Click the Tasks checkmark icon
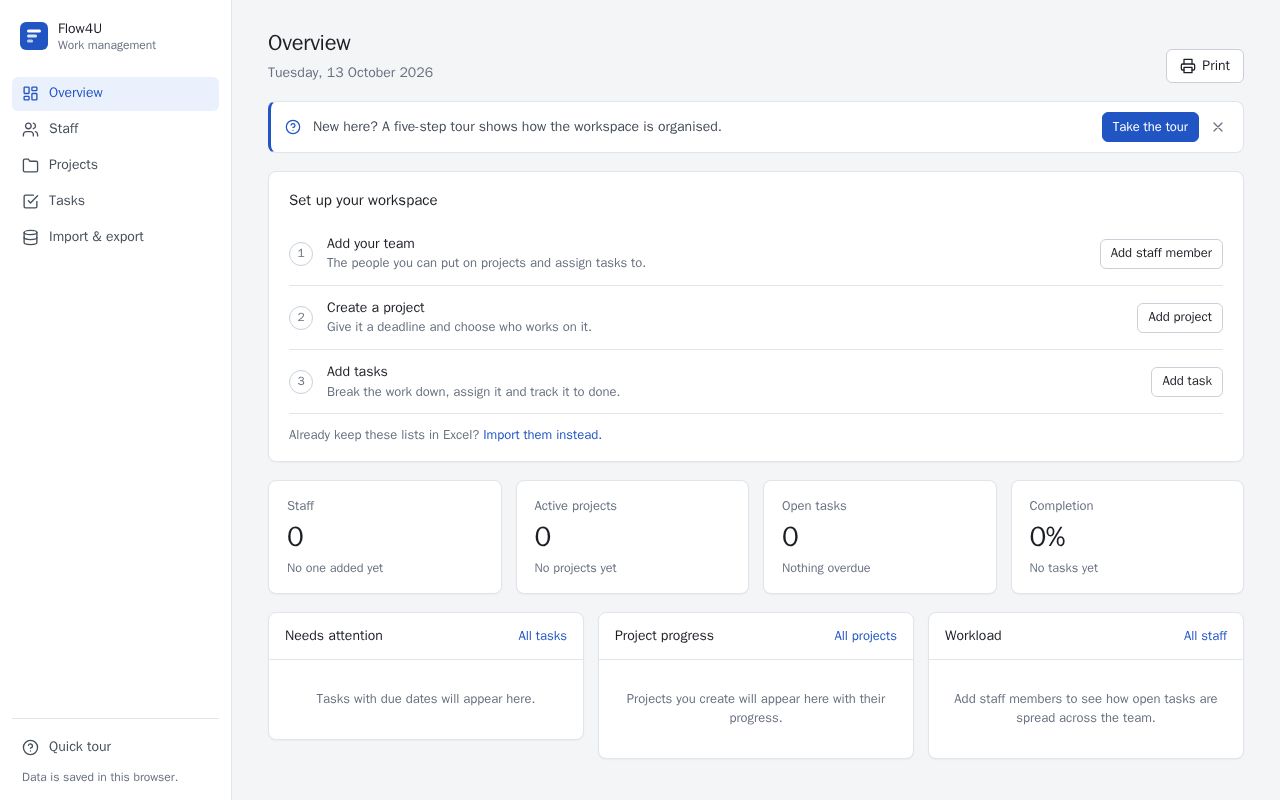The image size is (1280, 800). [31, 201]
